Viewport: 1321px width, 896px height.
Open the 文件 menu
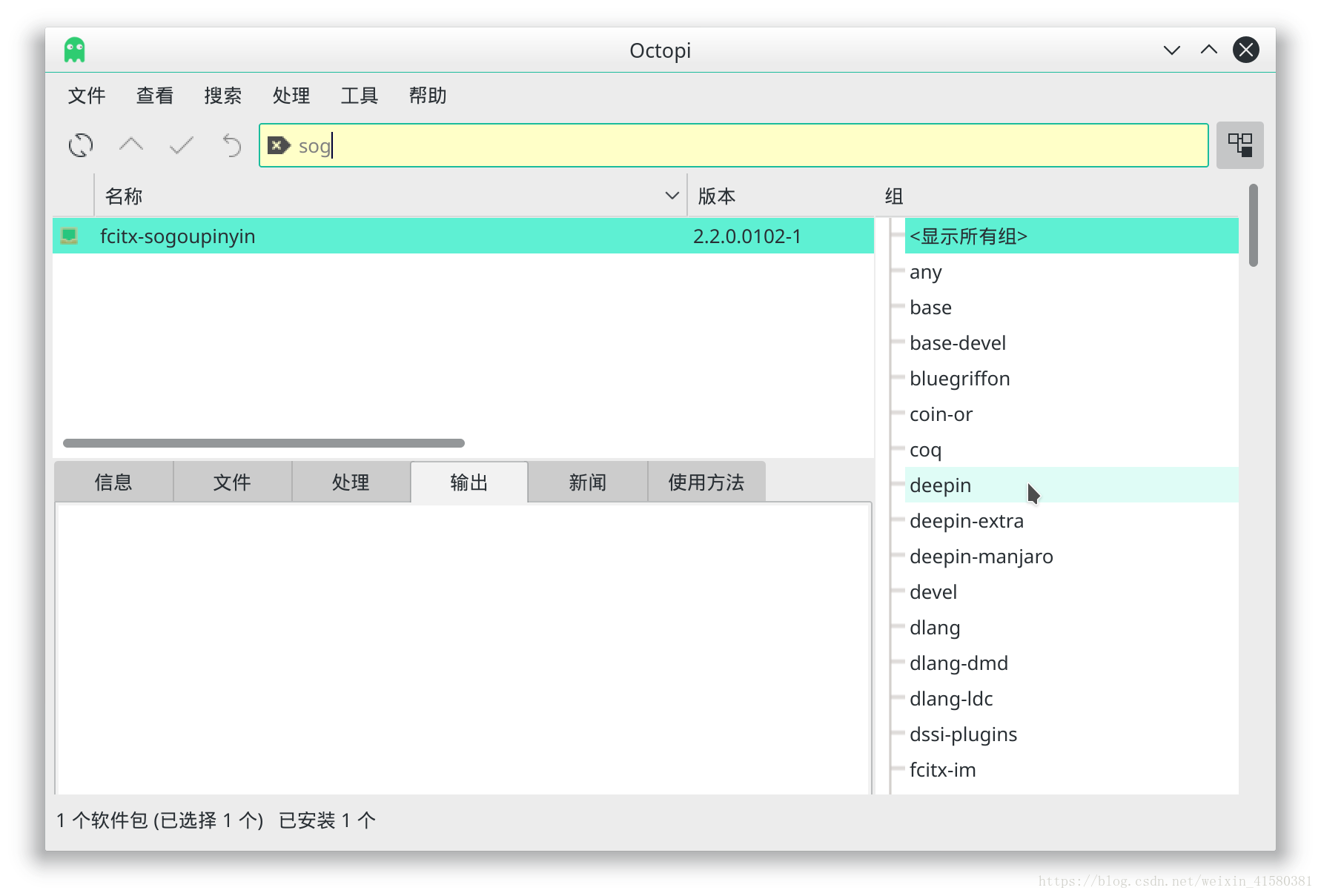coord(87,96)
